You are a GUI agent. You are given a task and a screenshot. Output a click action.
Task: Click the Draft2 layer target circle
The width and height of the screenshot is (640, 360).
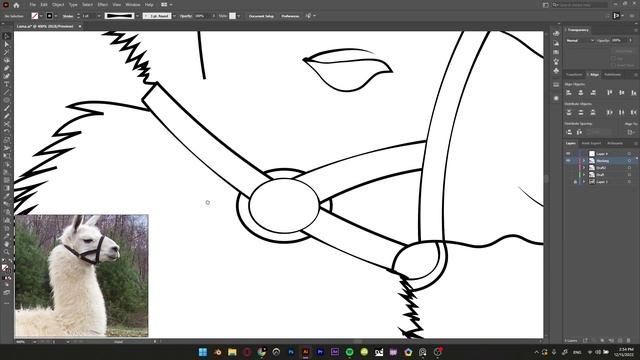(x=629, y=168)
